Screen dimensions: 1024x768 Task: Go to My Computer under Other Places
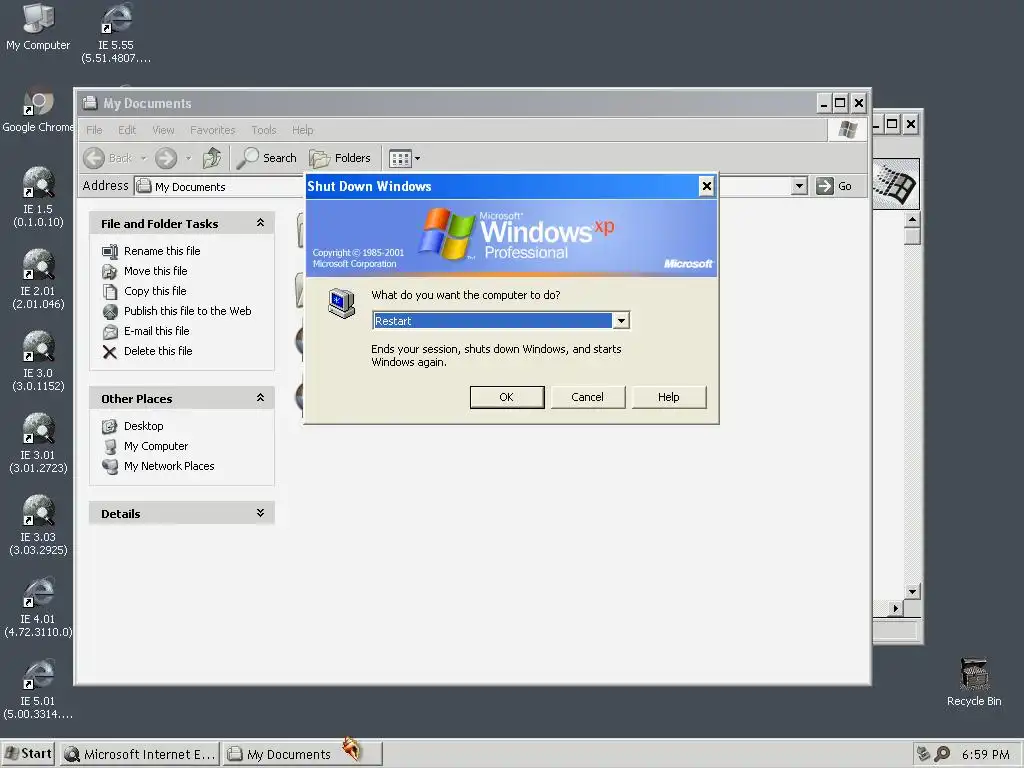(146, 446)
